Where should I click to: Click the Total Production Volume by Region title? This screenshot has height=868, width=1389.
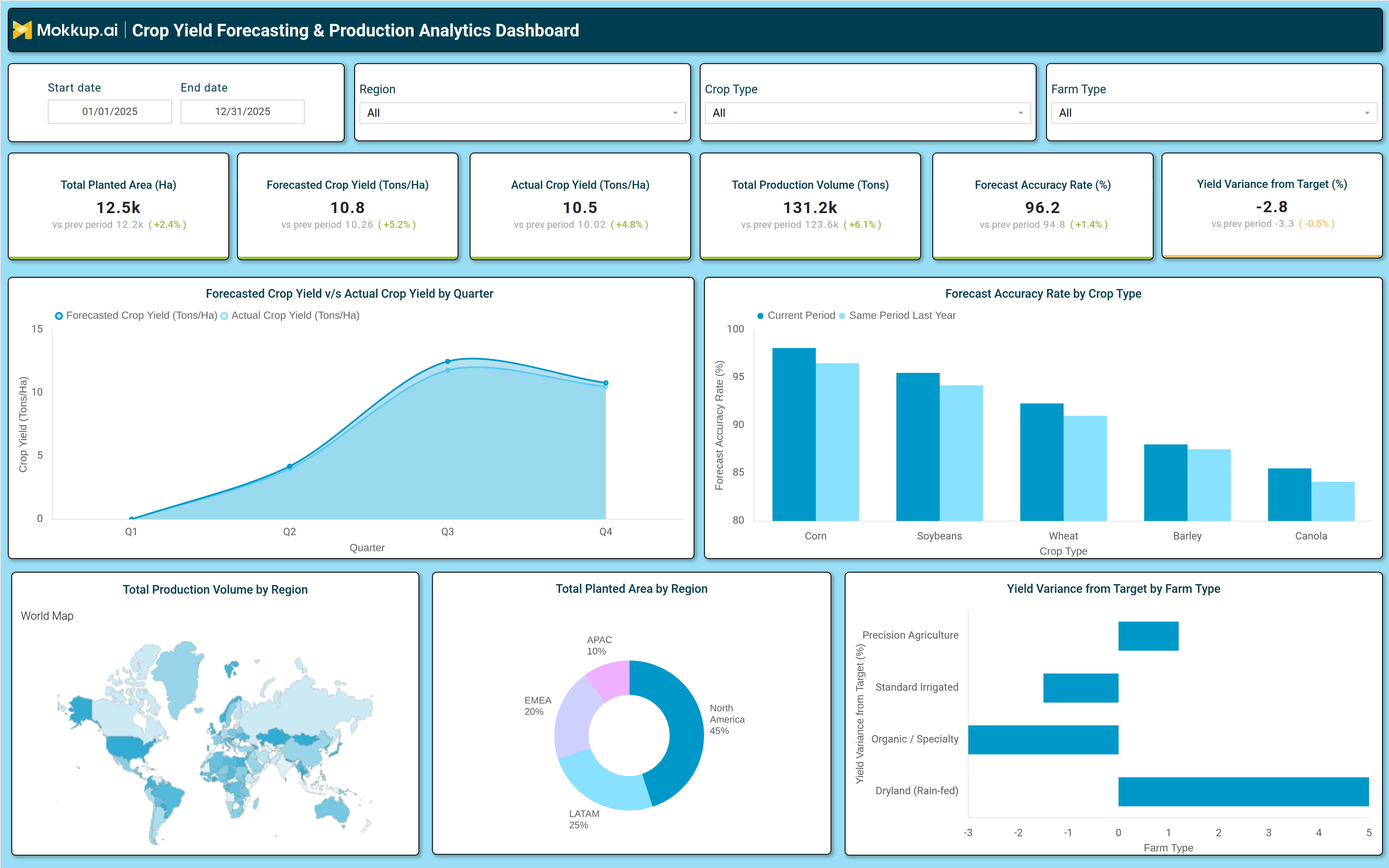tap(215, 589)
